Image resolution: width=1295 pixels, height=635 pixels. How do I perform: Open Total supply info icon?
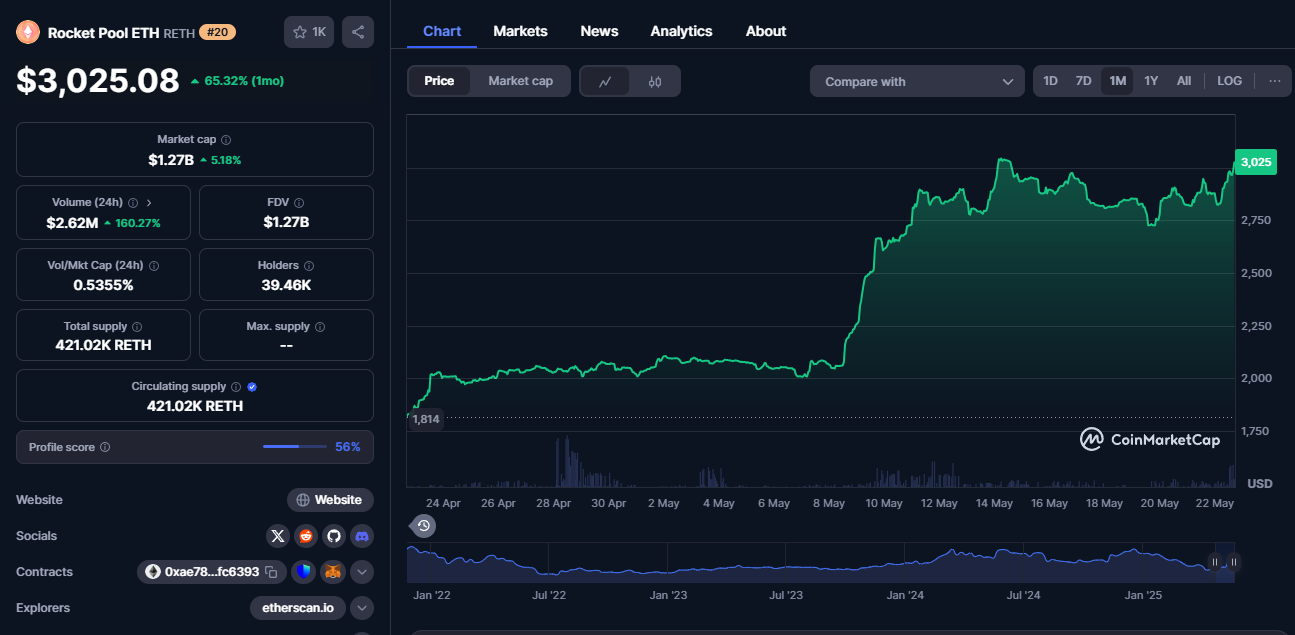coord(137,327)
